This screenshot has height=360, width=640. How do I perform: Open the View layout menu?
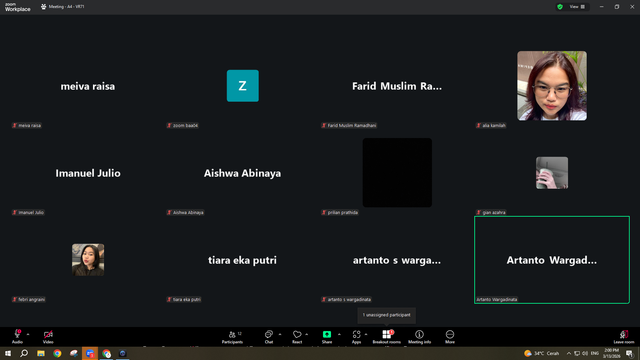point(577,7)
